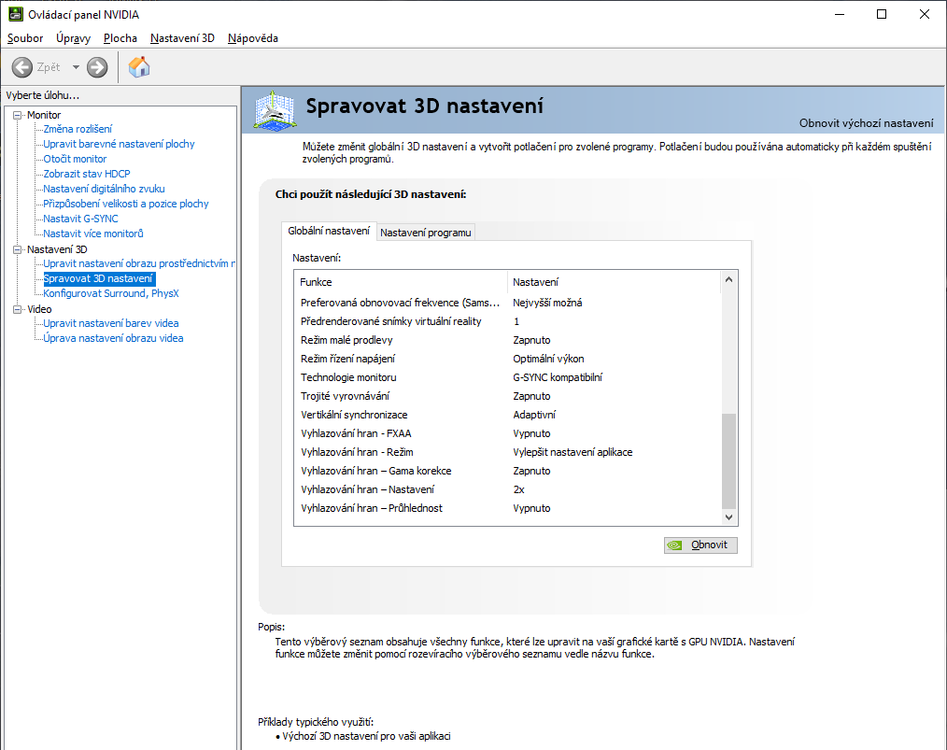947x750 pixels.
Task: Click the 3D settings header image
Action: [275, 110]
